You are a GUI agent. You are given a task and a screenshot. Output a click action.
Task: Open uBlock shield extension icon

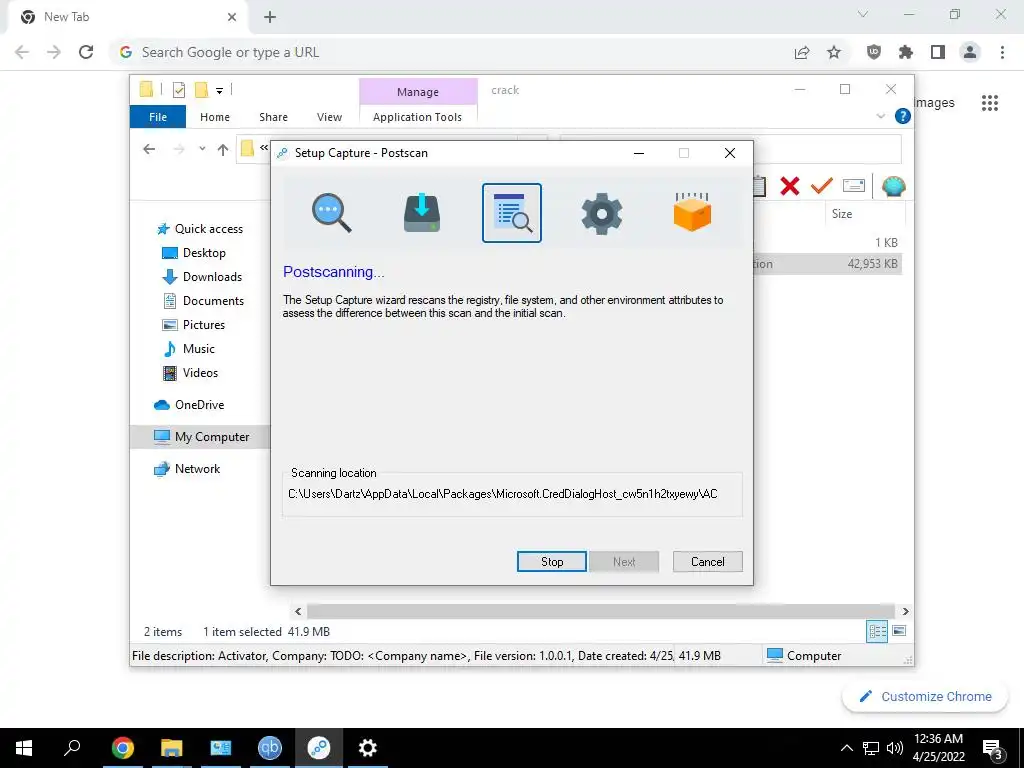[x=874, y=52]
